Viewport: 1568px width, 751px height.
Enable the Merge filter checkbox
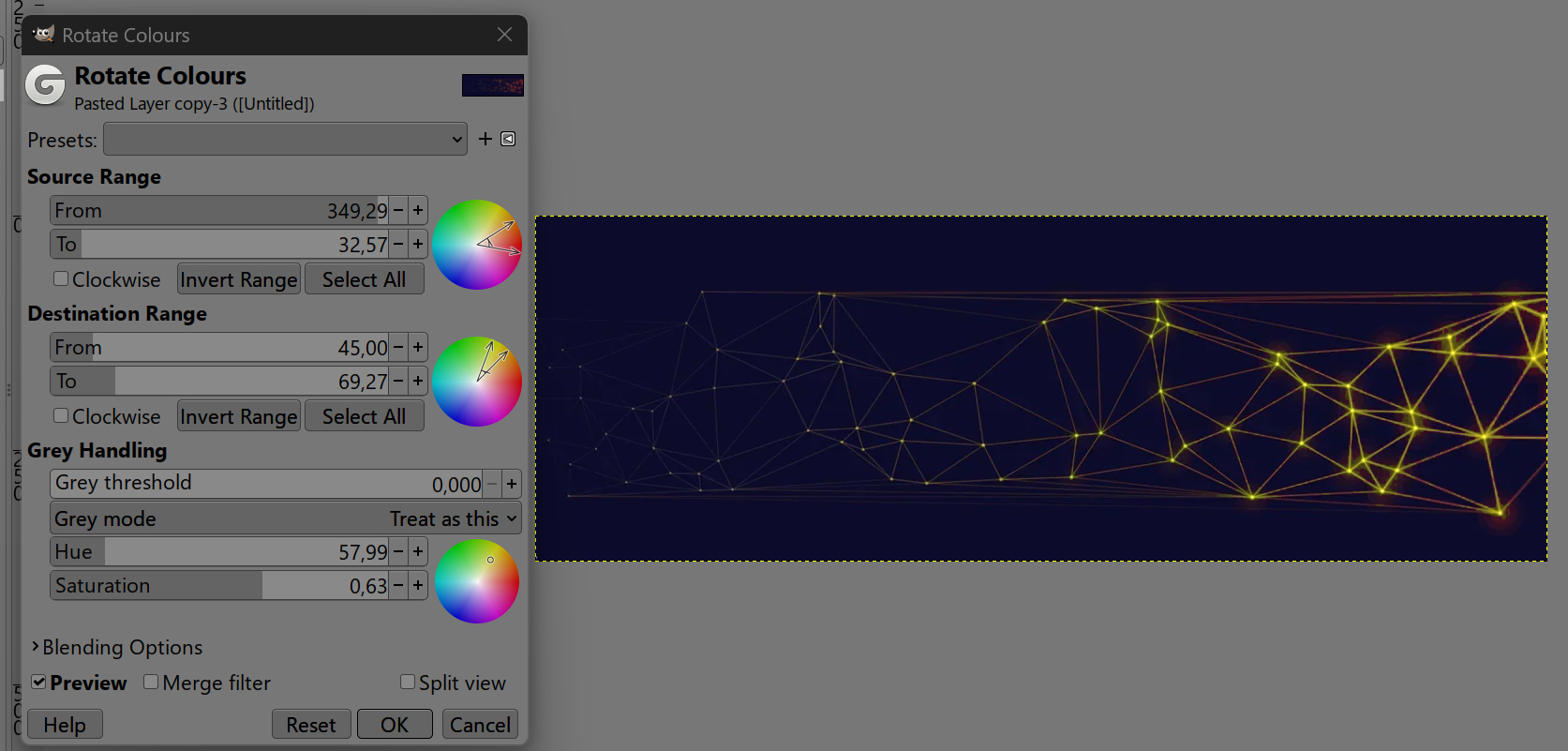coord(151,682)
